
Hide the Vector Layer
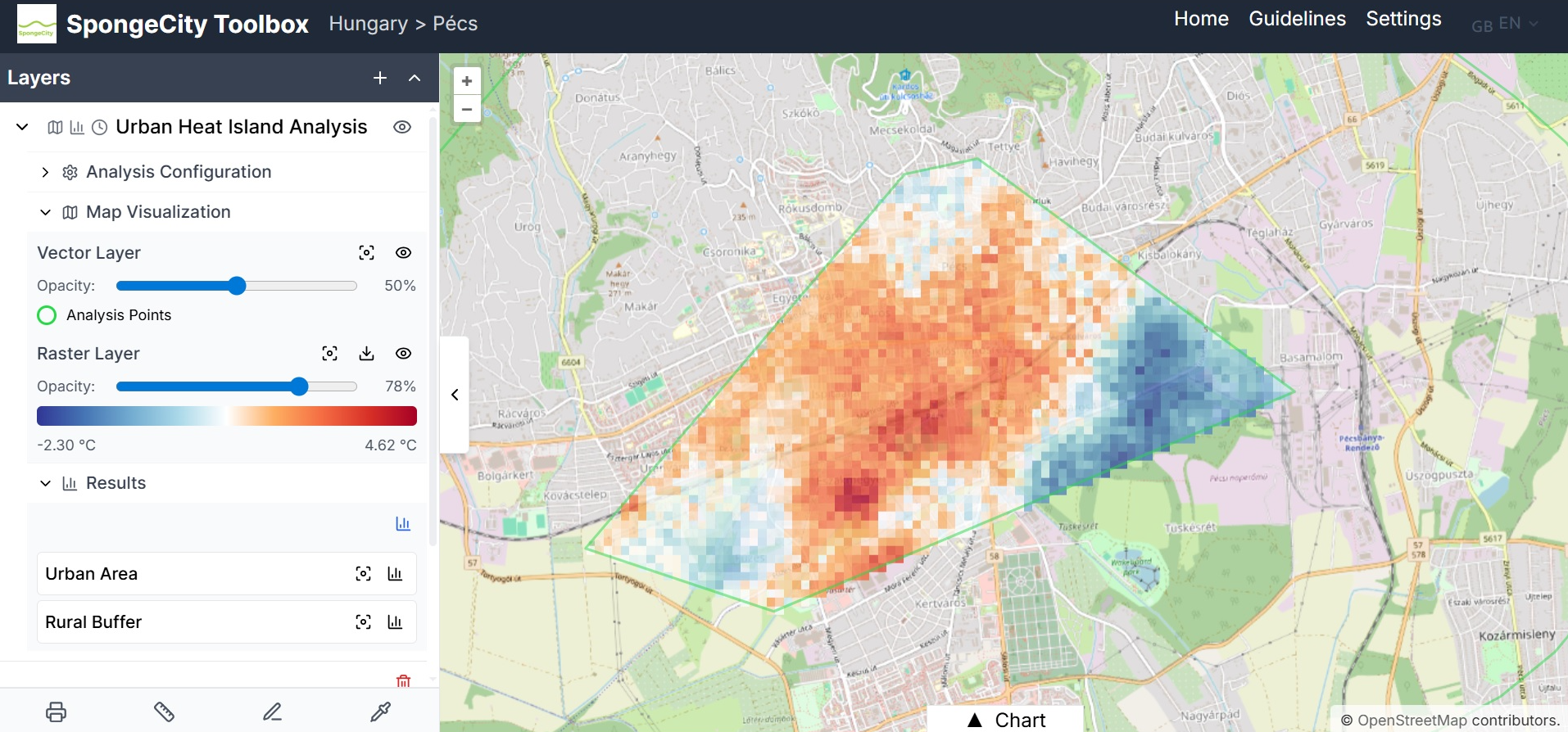click(403, 253)
